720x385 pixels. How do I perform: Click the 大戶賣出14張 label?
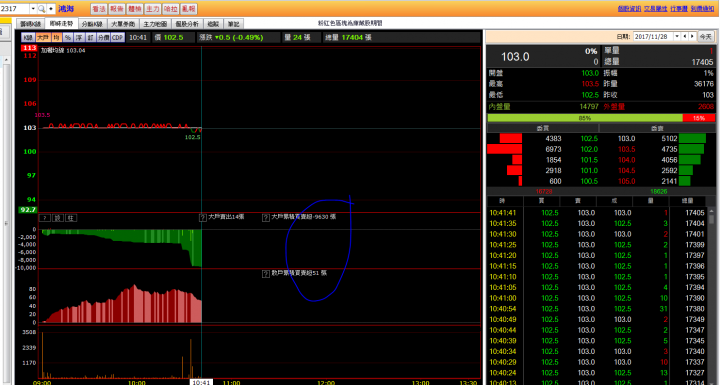tap(226, 217)
